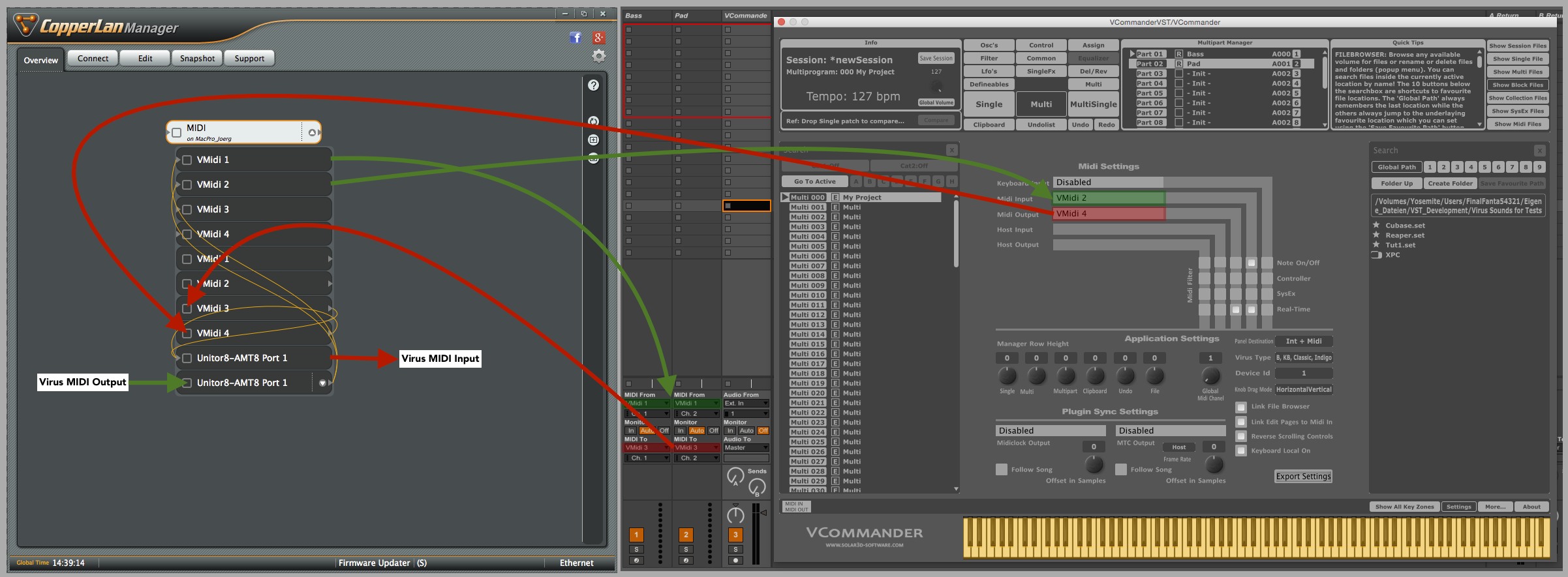Click the Export Settings button
This screenshot has height=577, width=1568.
point(1303,477)
